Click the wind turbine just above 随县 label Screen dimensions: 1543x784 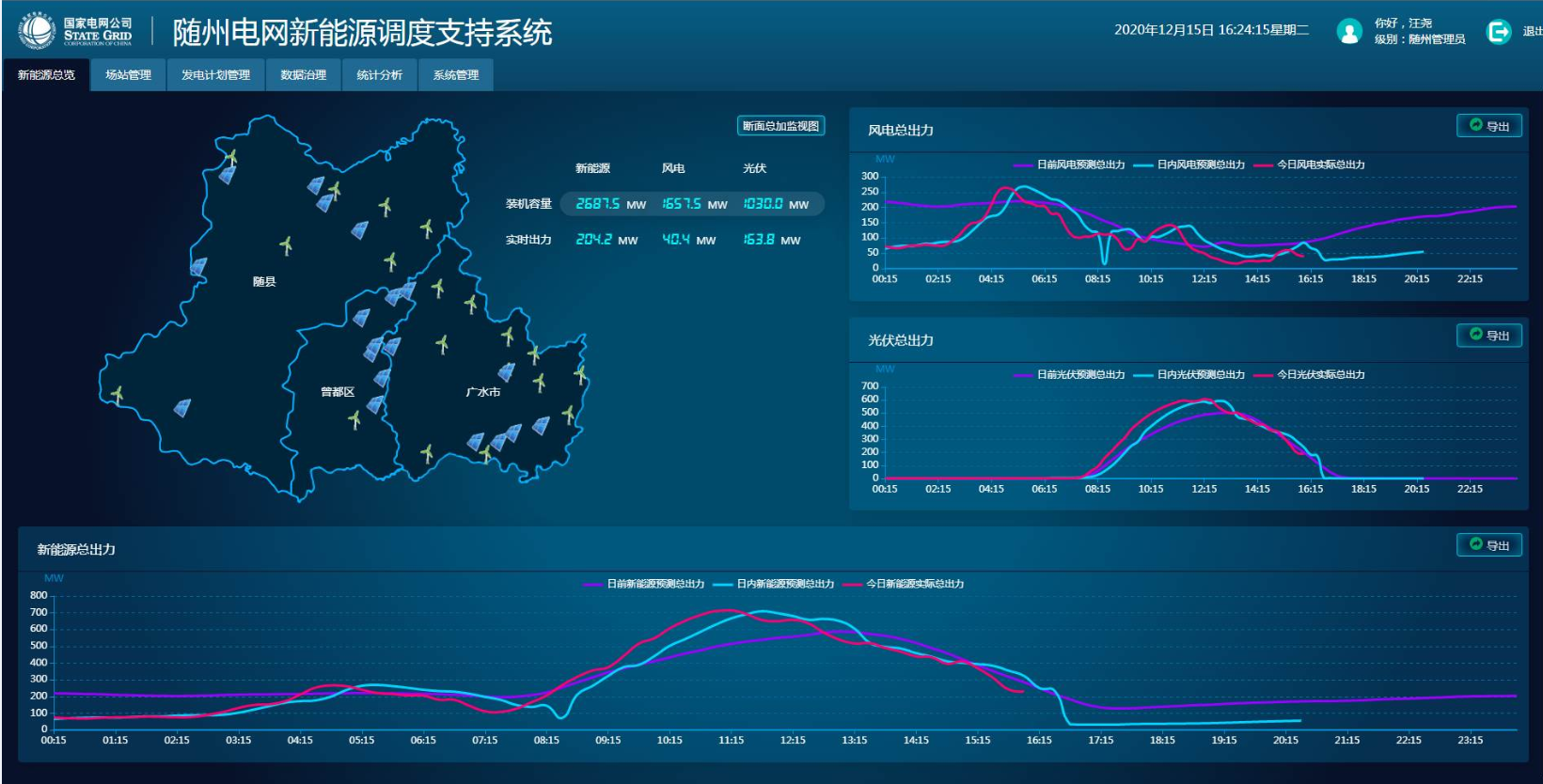286,245
